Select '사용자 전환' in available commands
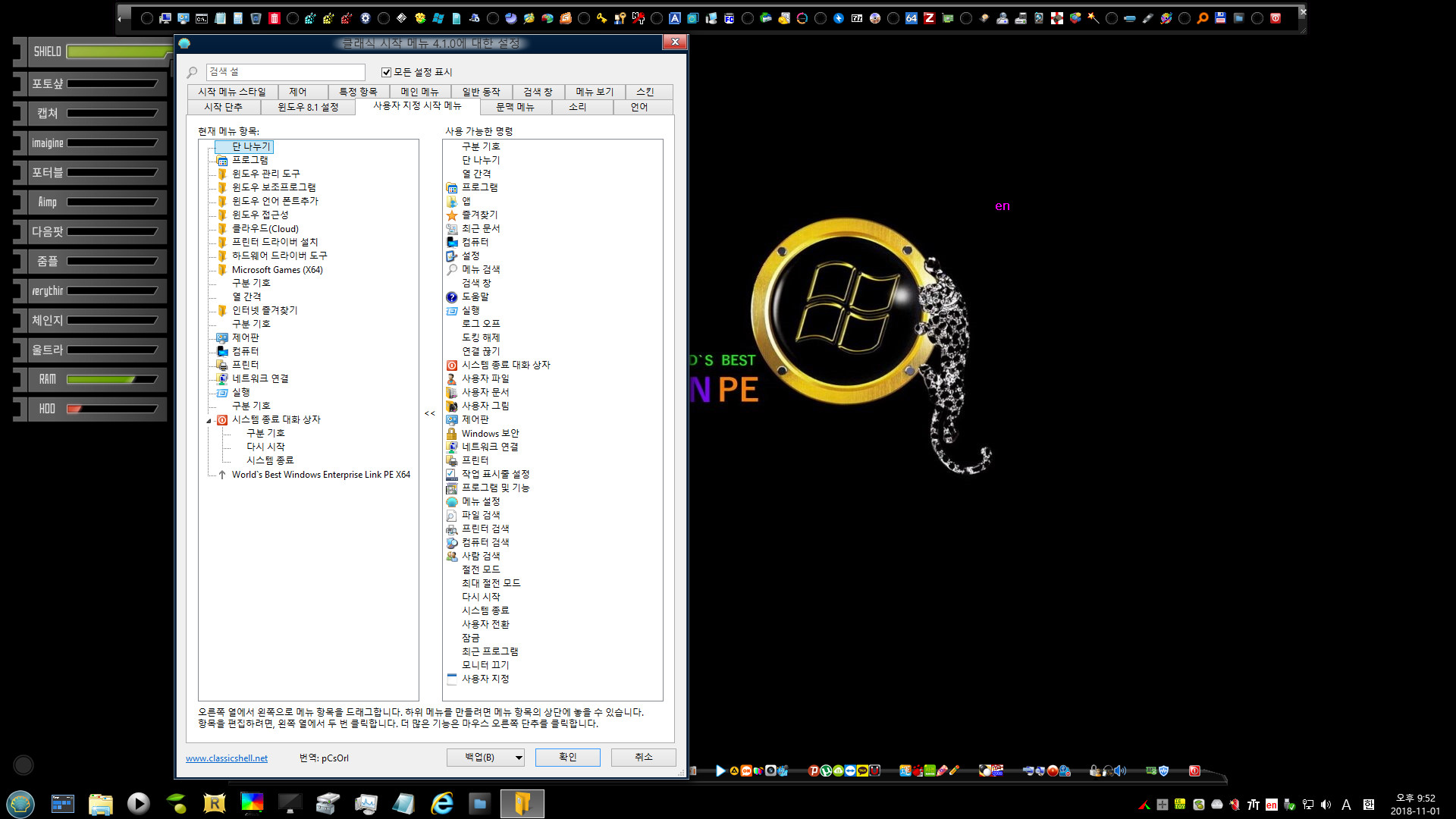 485,625
